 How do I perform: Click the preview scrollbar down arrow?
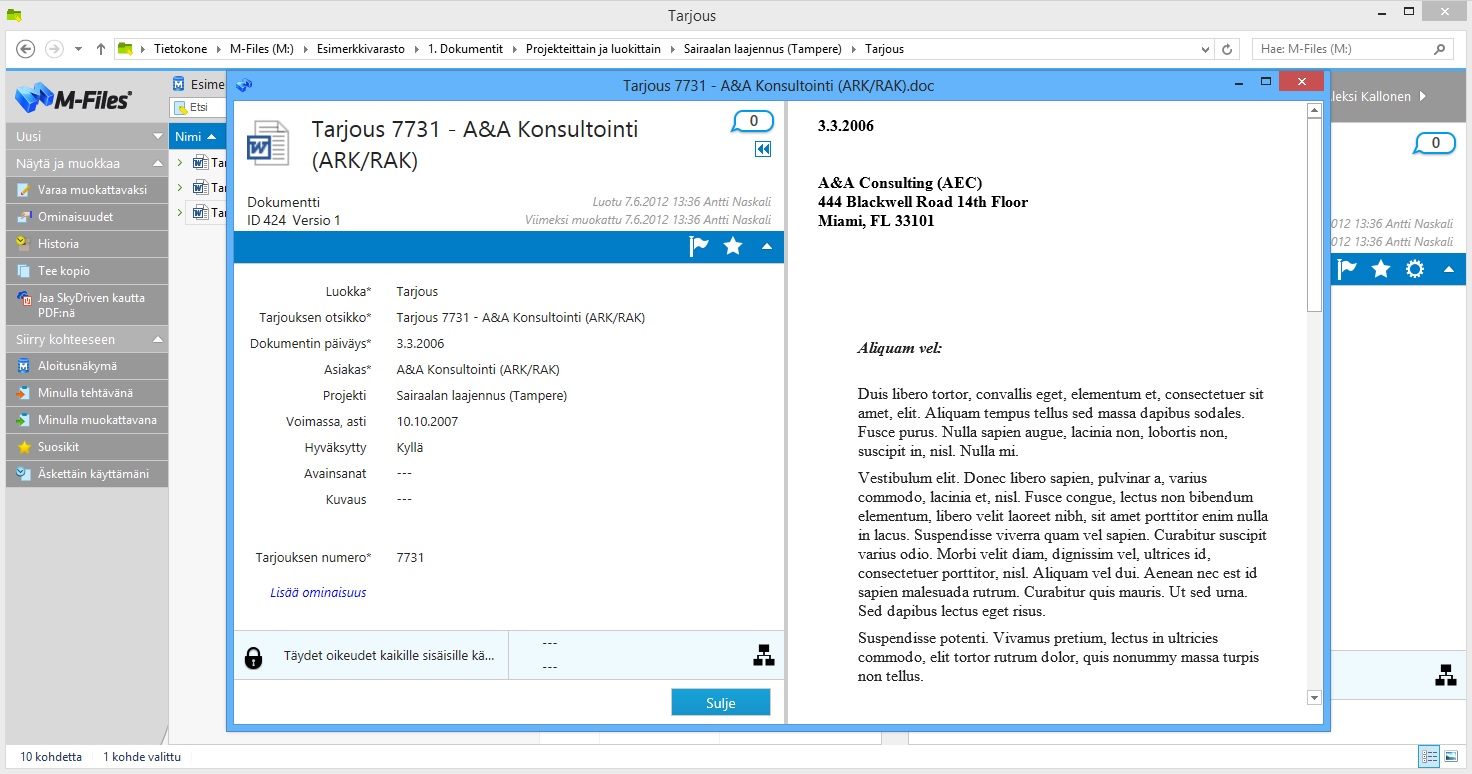pos(1315,698)
